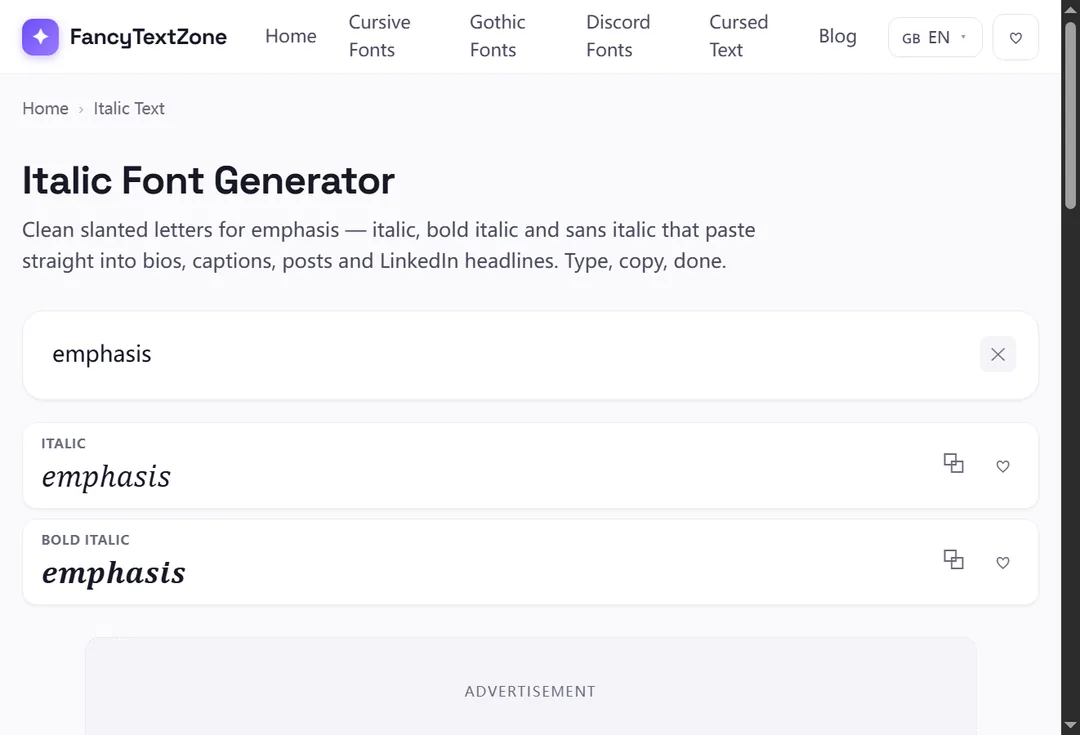The width and height of the screenshot is (1080, 735).
Task: Click the scrollbar down arrow
Action: click(x=1070, y=725)
